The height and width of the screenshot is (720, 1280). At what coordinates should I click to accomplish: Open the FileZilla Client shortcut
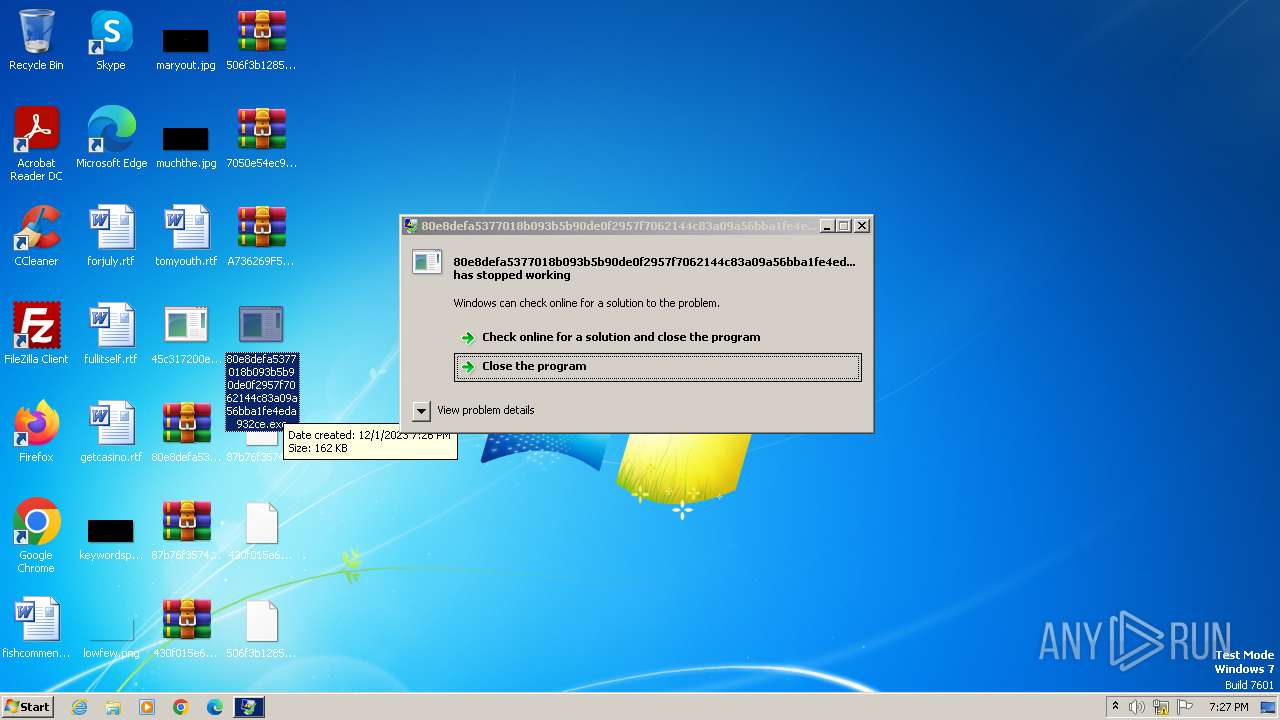(x=36, y=334)
